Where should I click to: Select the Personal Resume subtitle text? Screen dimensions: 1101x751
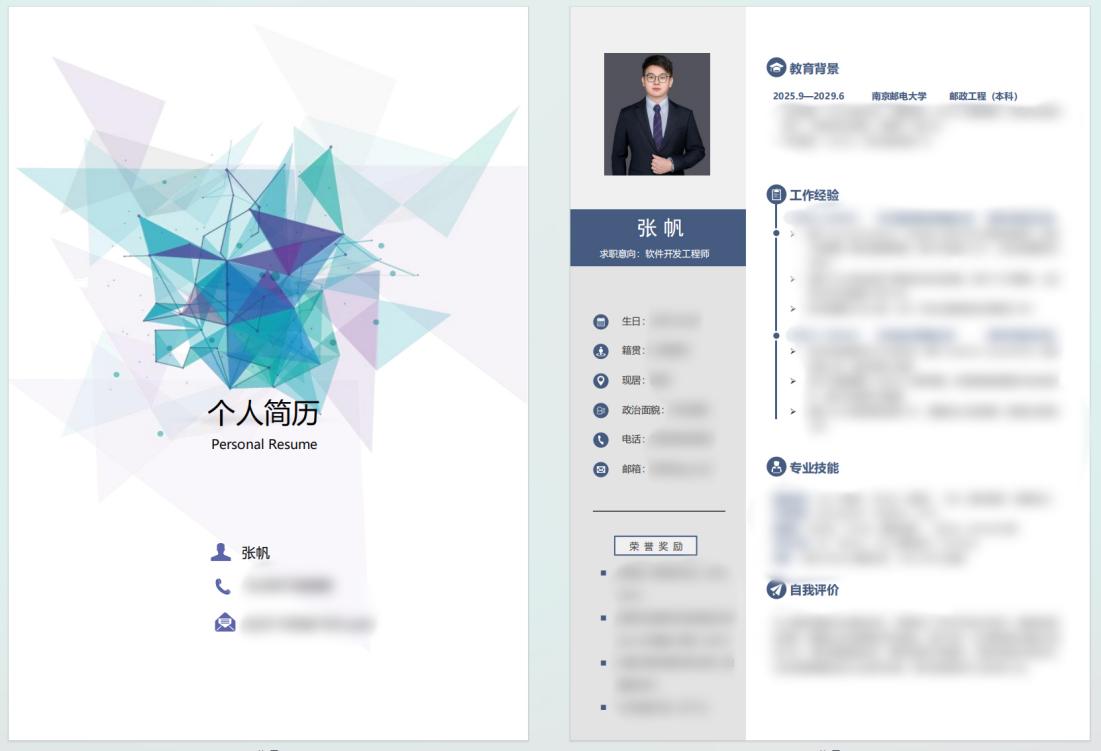coord(264,444)
